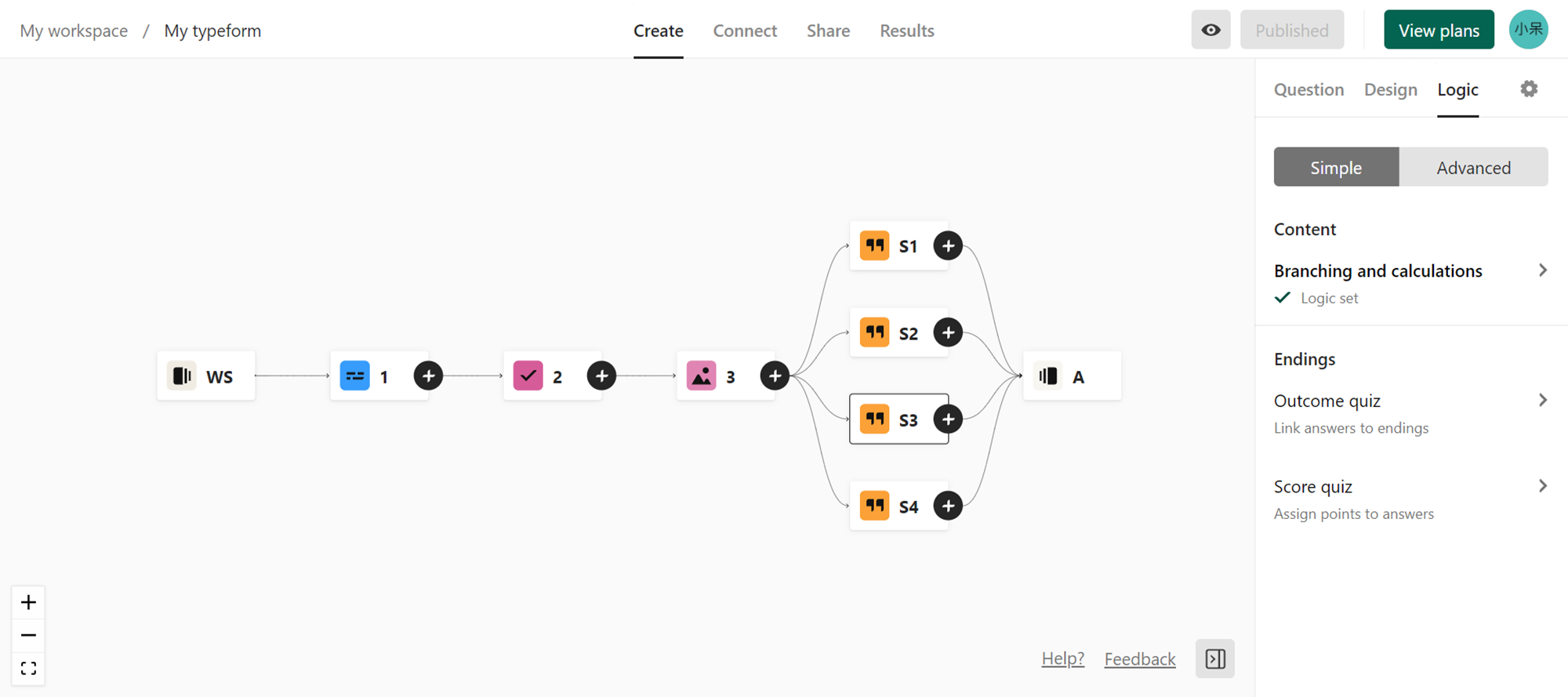Click the Welcome Screen WS node icon
Viewport: 1568px width, 697px height.
tap(182, 376)
